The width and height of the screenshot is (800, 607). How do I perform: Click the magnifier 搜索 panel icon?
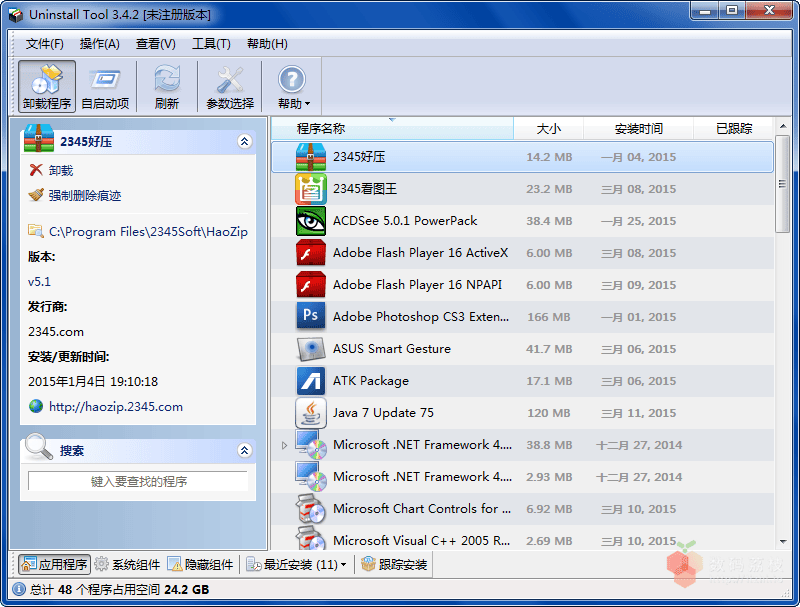[39, 447]
